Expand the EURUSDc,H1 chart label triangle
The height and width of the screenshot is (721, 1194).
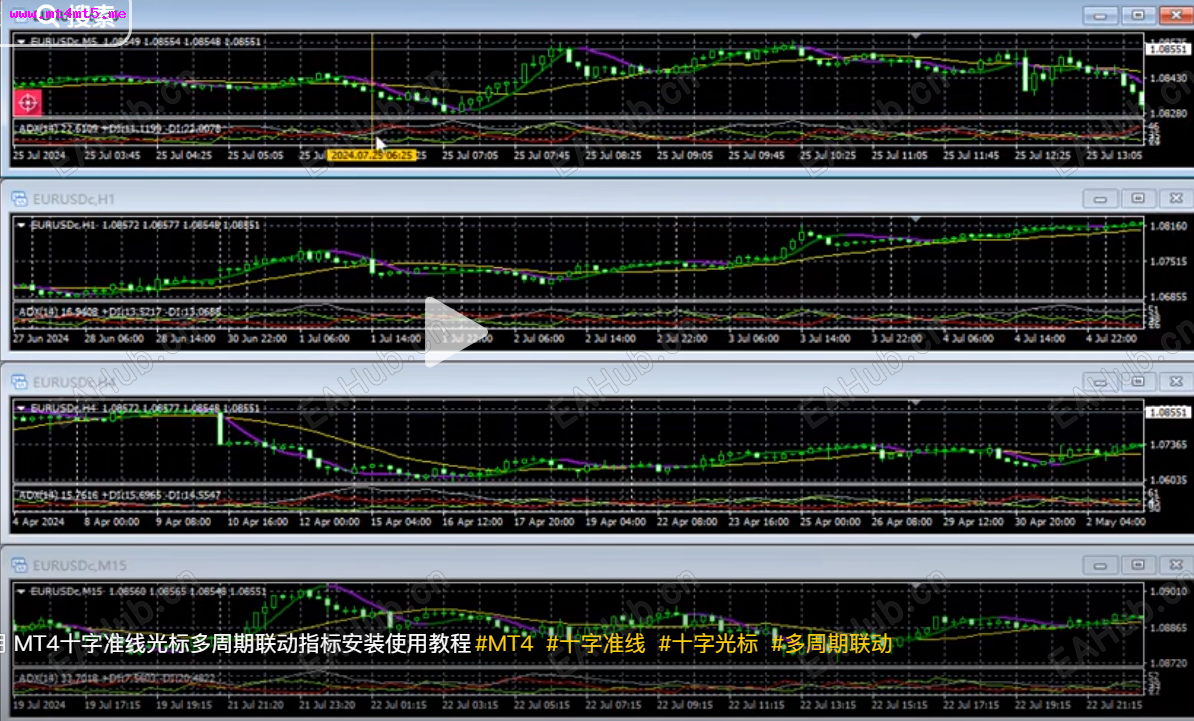(x=21, y=225)
